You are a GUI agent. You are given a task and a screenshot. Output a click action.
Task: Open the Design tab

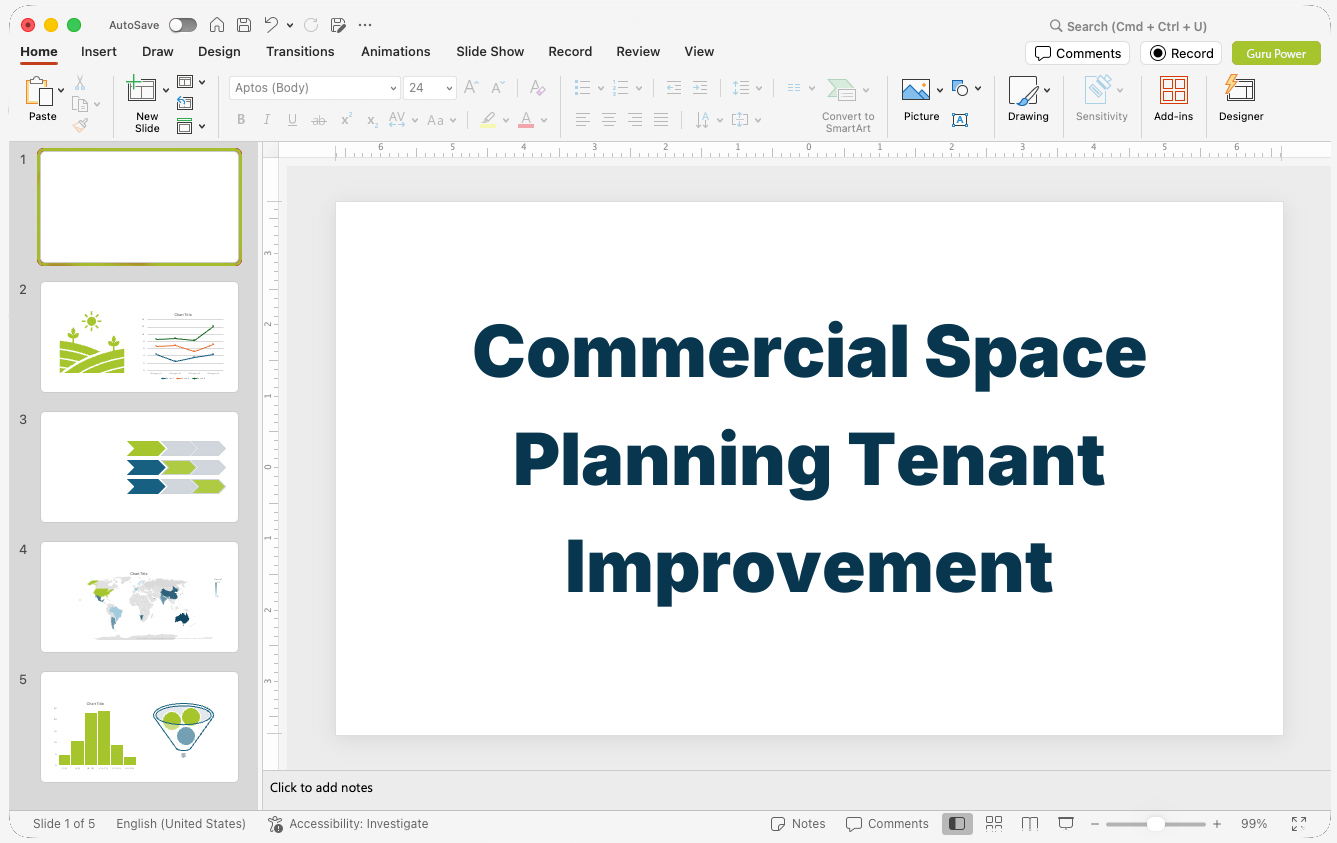[219, 51]
